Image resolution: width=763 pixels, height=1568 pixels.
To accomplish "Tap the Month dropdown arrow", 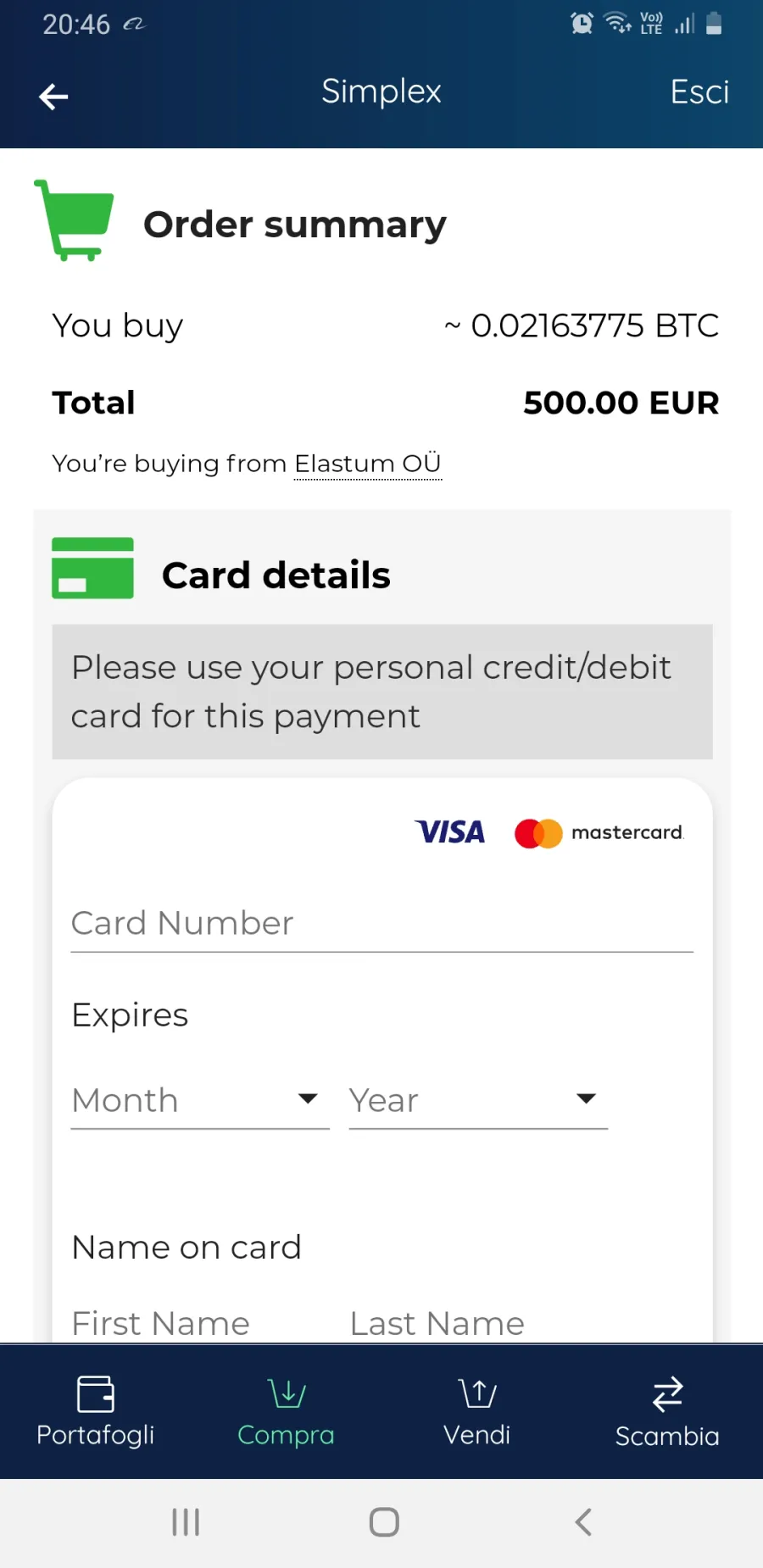I will pos(308,1099).
